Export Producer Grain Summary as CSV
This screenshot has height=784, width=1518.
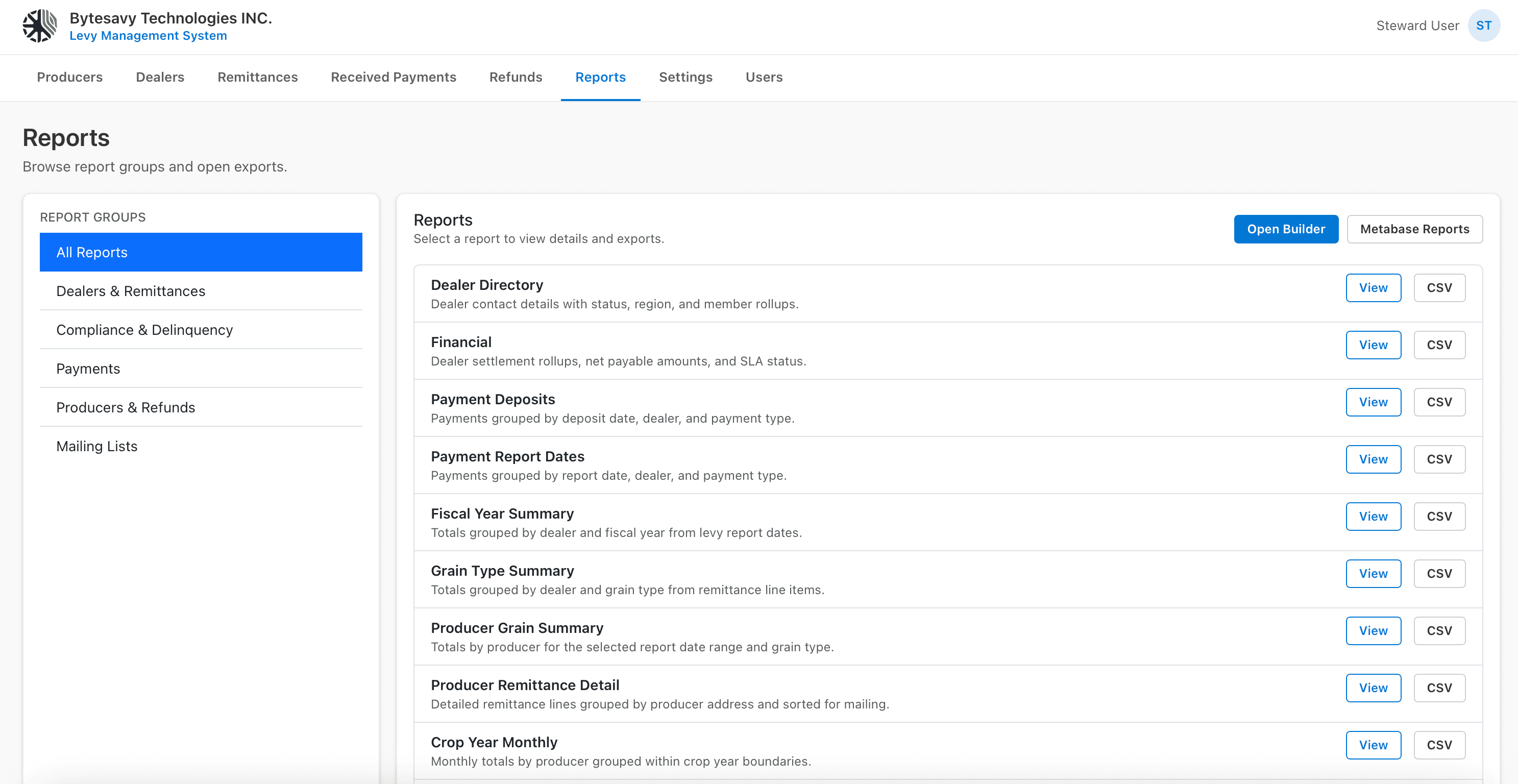tap(1439, 631)
